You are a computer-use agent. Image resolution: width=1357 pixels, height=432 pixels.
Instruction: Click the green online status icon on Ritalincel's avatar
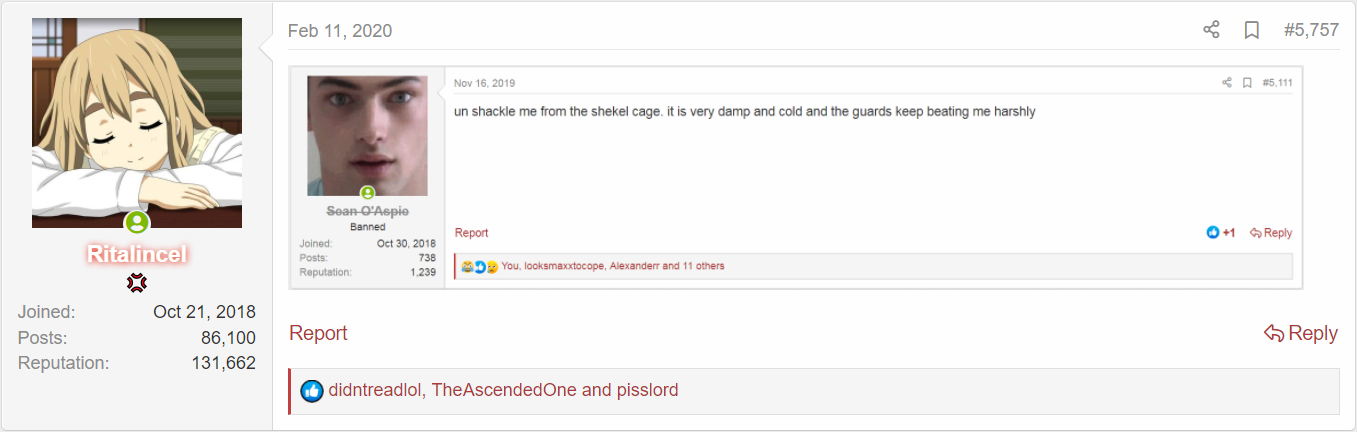137,222
